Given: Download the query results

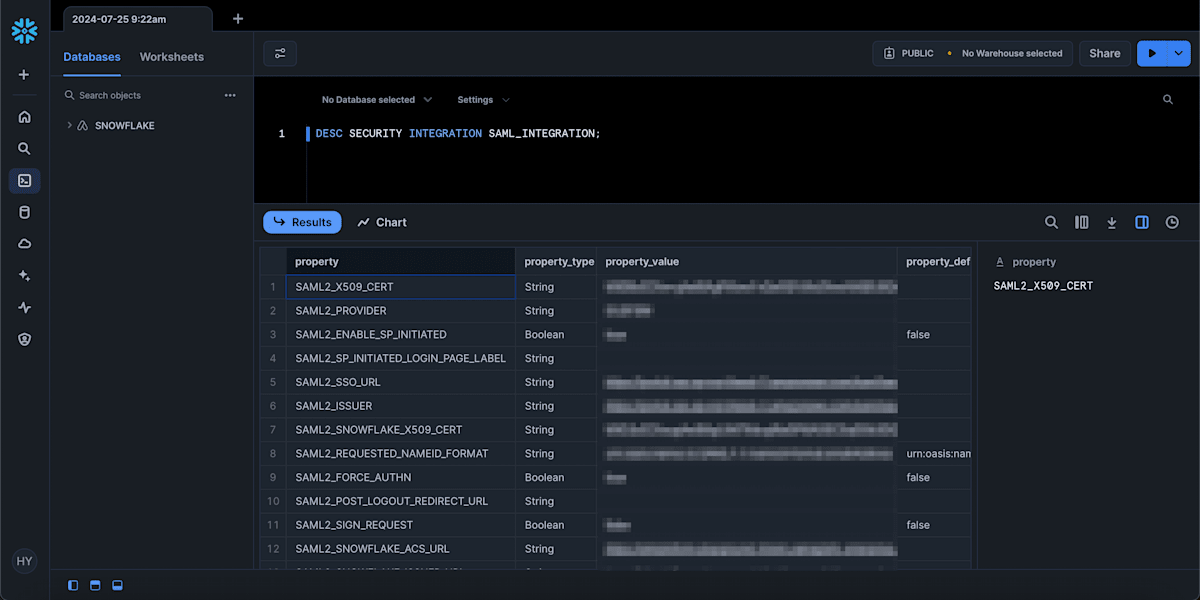Looking at the screenshot, I should click(1111, 222).
